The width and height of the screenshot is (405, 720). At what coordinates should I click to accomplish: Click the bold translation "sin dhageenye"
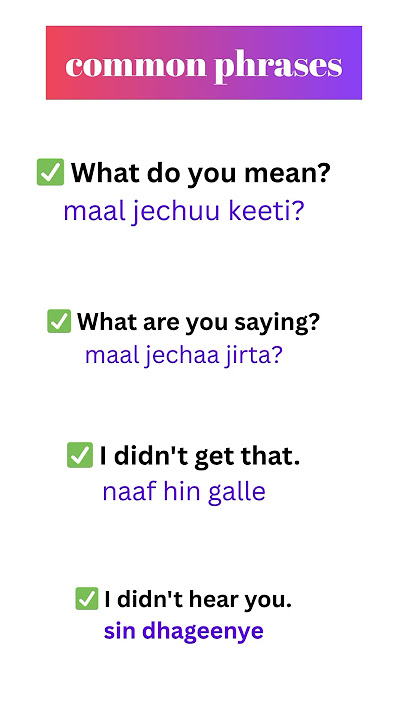point(184,631)
